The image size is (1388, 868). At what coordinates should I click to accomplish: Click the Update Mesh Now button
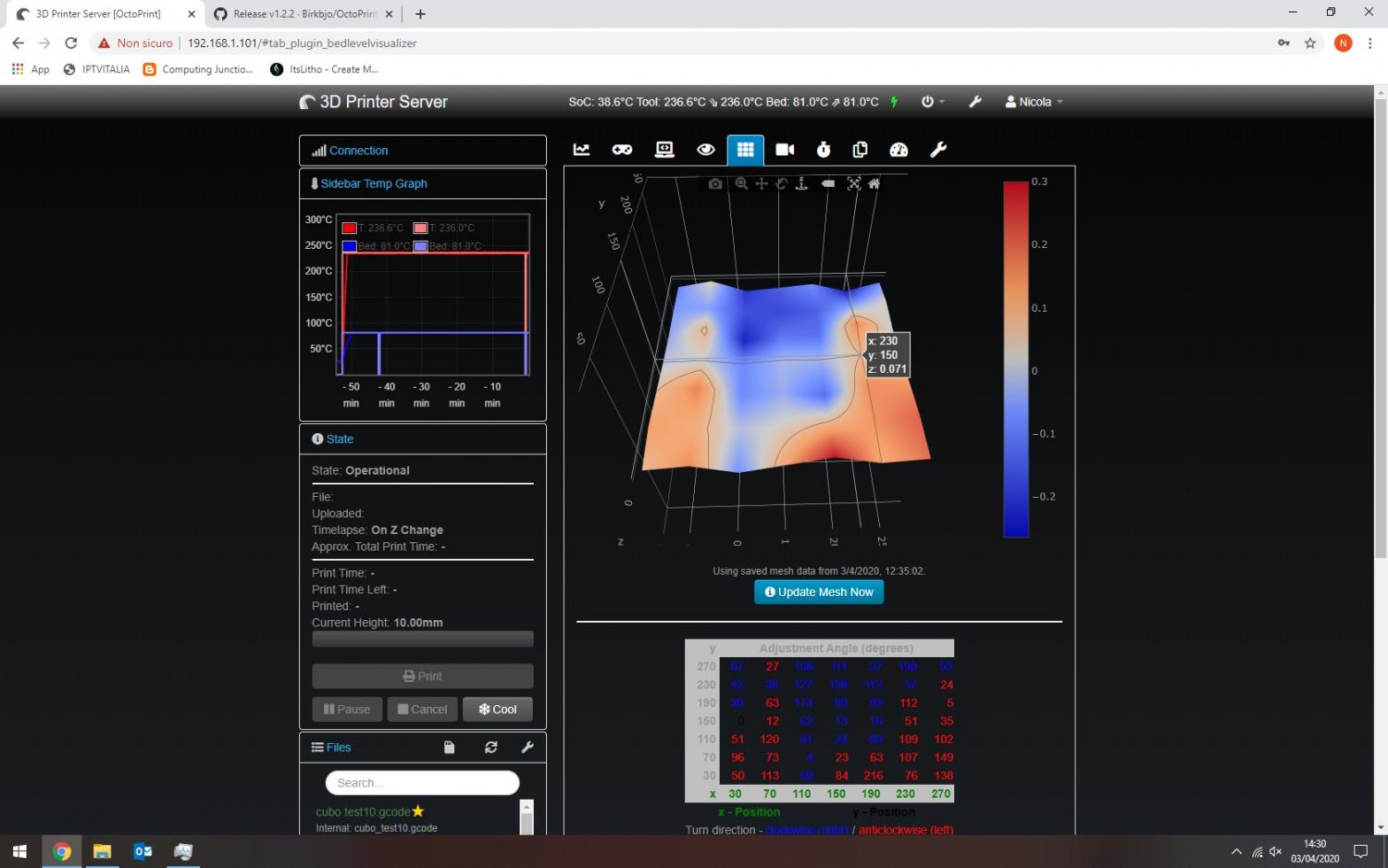tap(819, 592)
